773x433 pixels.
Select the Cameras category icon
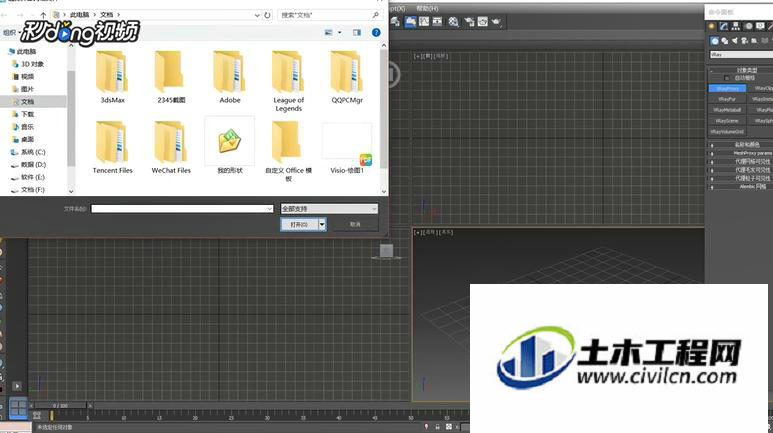744,40
